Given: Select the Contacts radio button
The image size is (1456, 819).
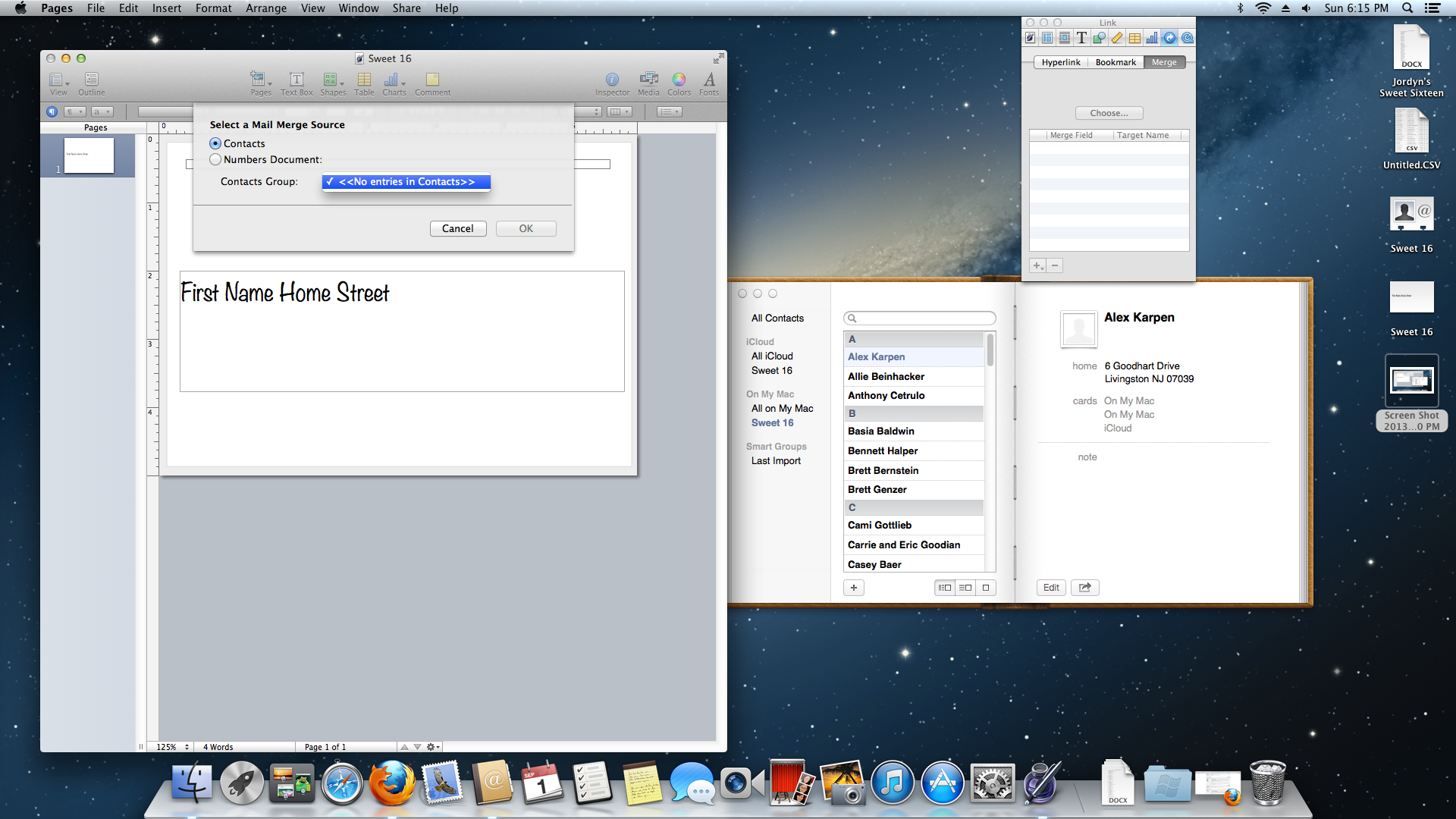Looking at the screenshot, I should [215, 143].
